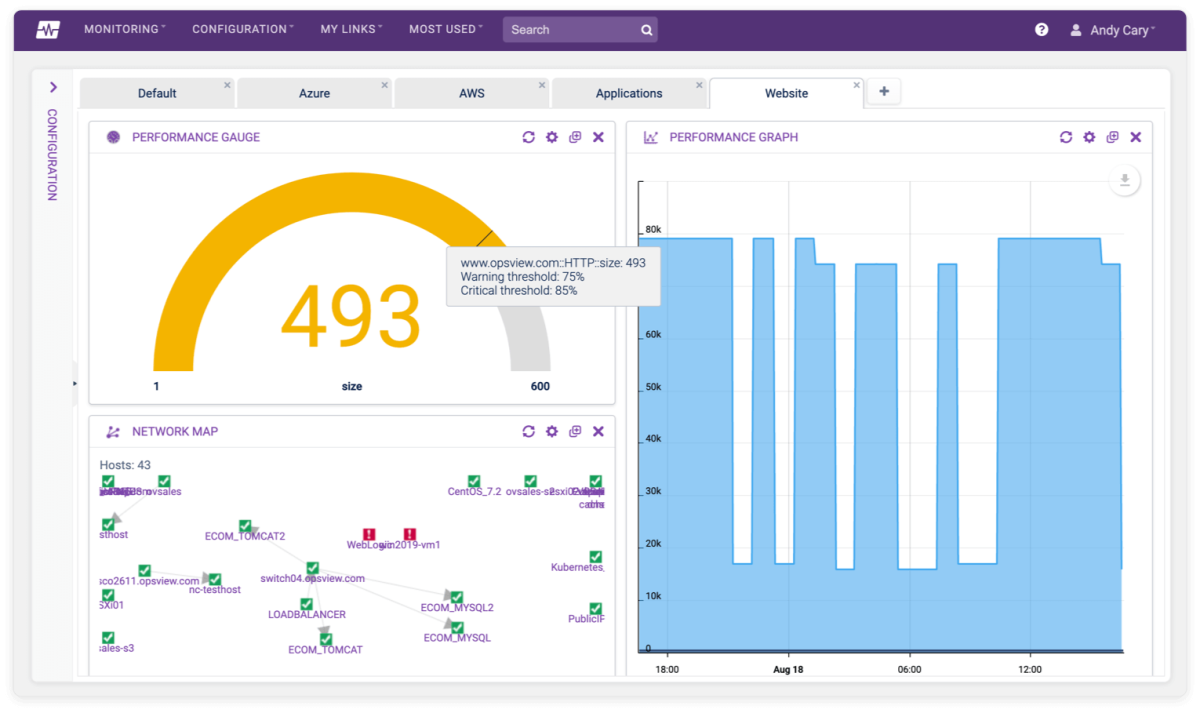
Task: Open Performance Gauge widget settings
Action: click(x=552, y=137)
